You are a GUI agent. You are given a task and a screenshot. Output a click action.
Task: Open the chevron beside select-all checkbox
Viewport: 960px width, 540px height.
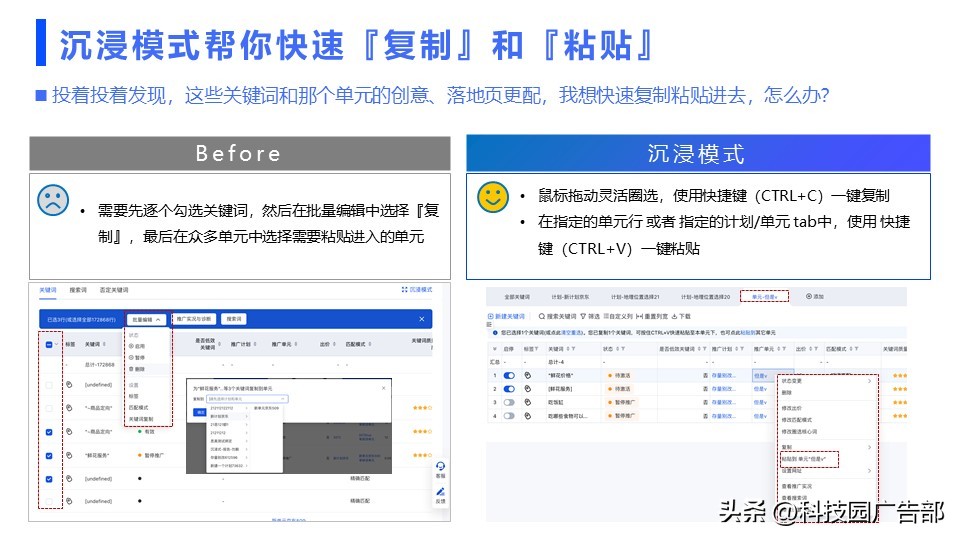(x=56, y=345)
